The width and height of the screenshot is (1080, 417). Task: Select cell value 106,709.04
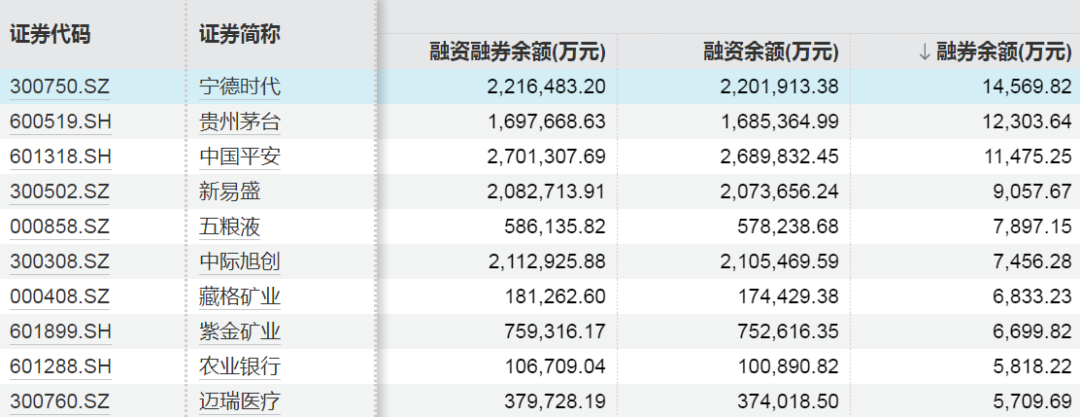[555, 367]
